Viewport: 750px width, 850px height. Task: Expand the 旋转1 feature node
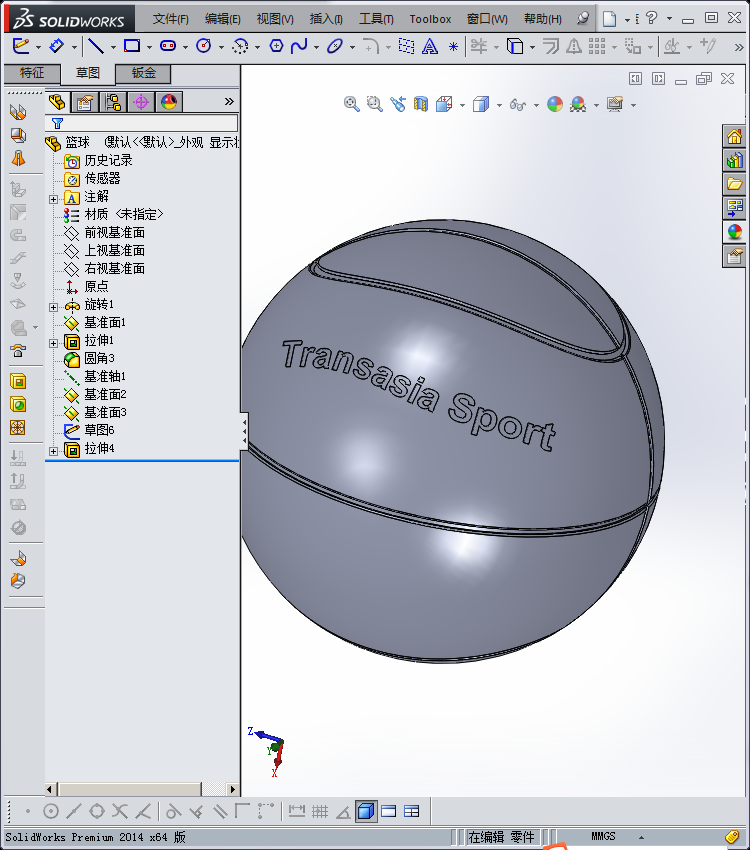coord(53,307)
